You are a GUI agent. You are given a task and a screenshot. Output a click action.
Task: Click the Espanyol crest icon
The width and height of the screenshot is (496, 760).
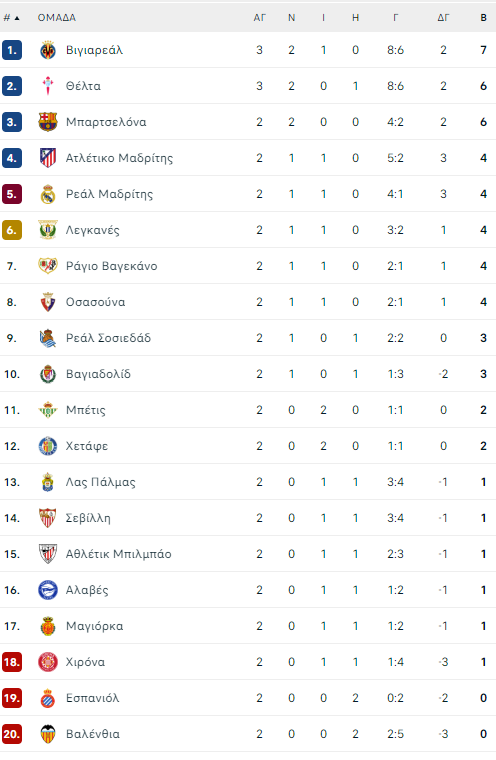coord(48,698)
